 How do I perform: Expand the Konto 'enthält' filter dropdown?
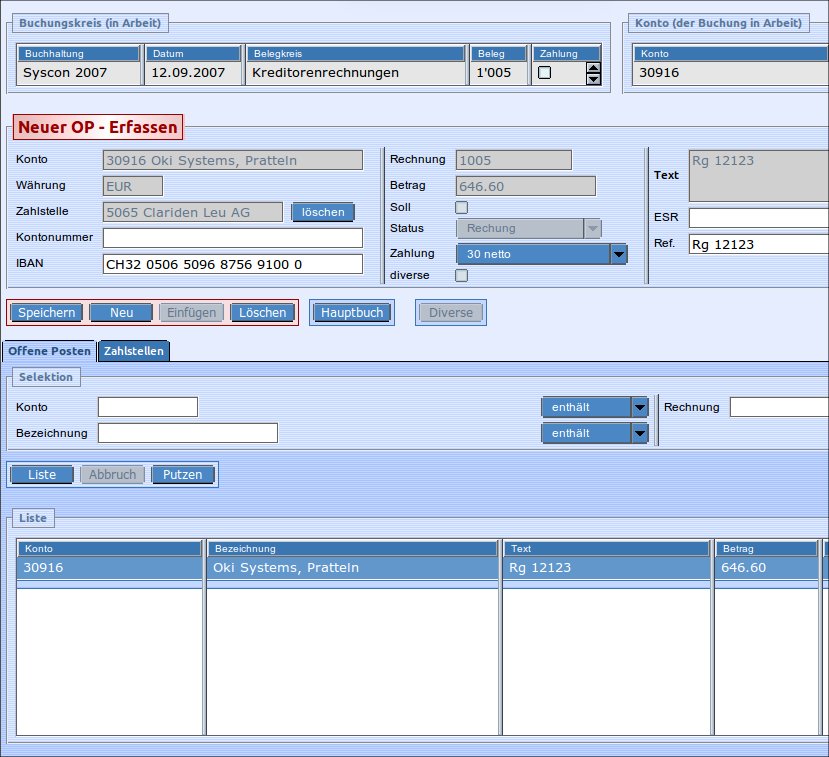pos(640,407)
